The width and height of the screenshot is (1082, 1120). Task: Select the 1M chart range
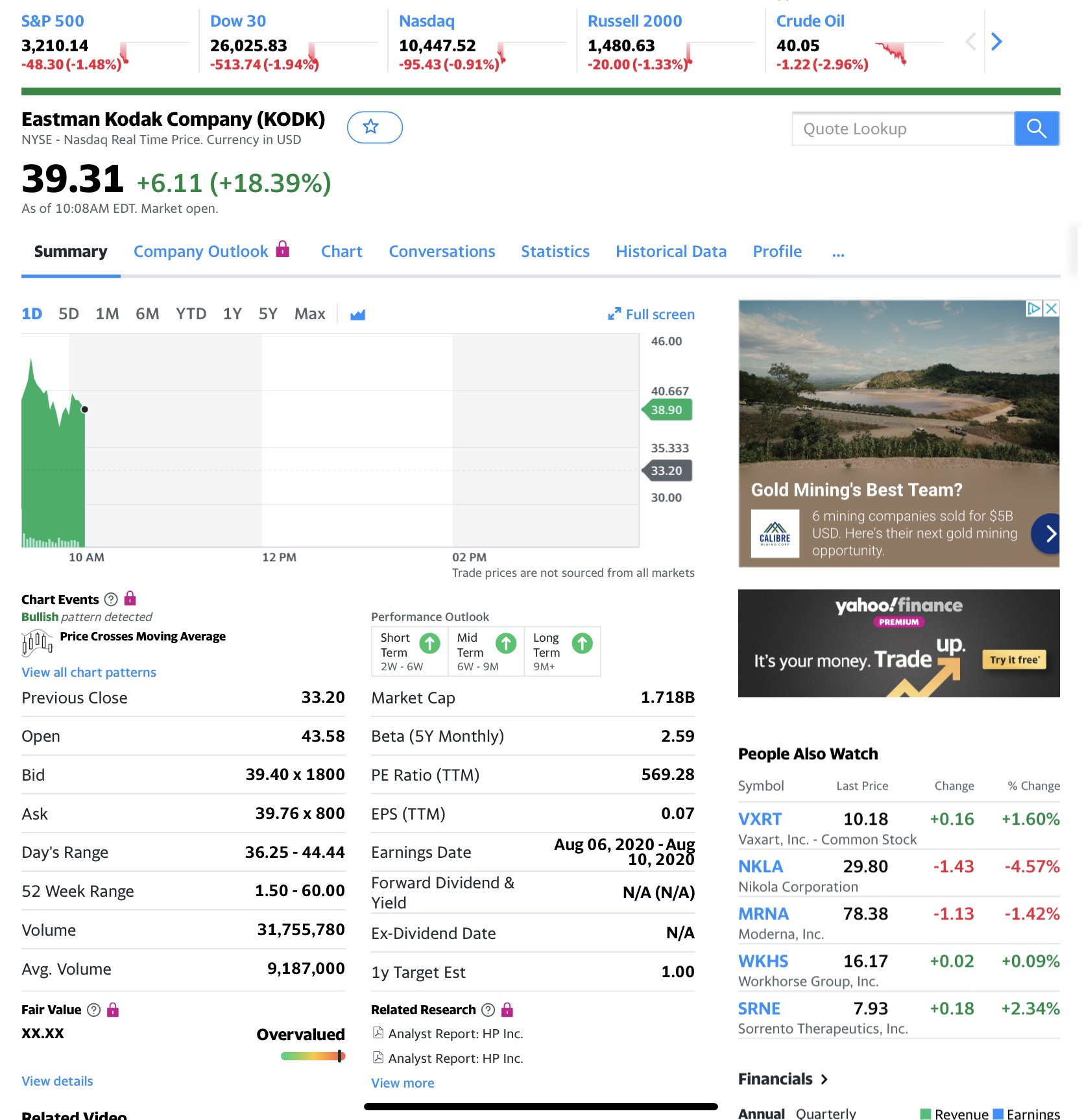point(108,315)
